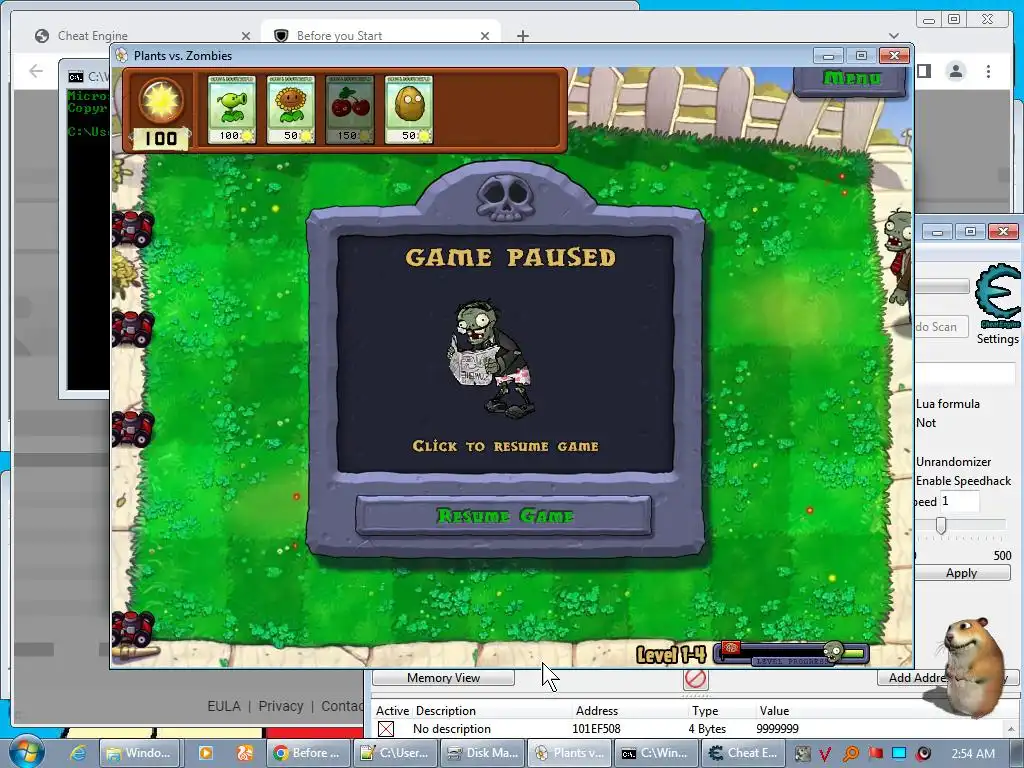Select the Wall-nut seed packet

(x=408, y=109)
